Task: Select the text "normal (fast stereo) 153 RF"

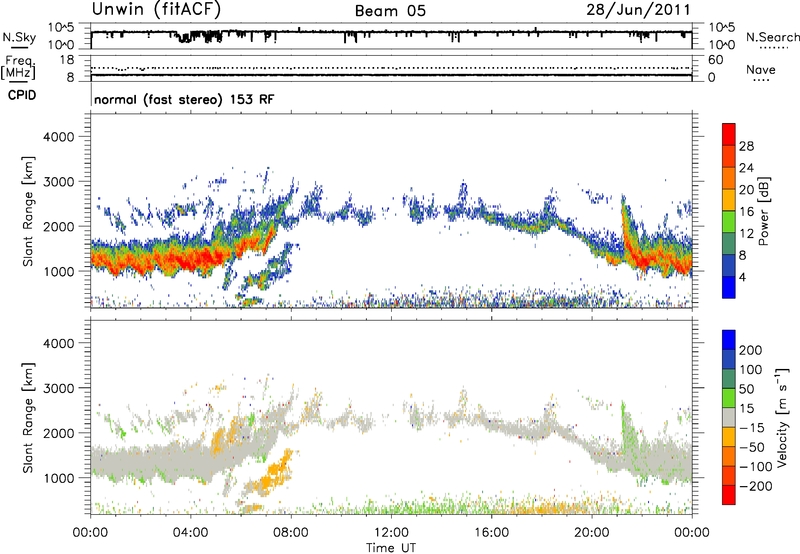Action: (x=184, y=99)
